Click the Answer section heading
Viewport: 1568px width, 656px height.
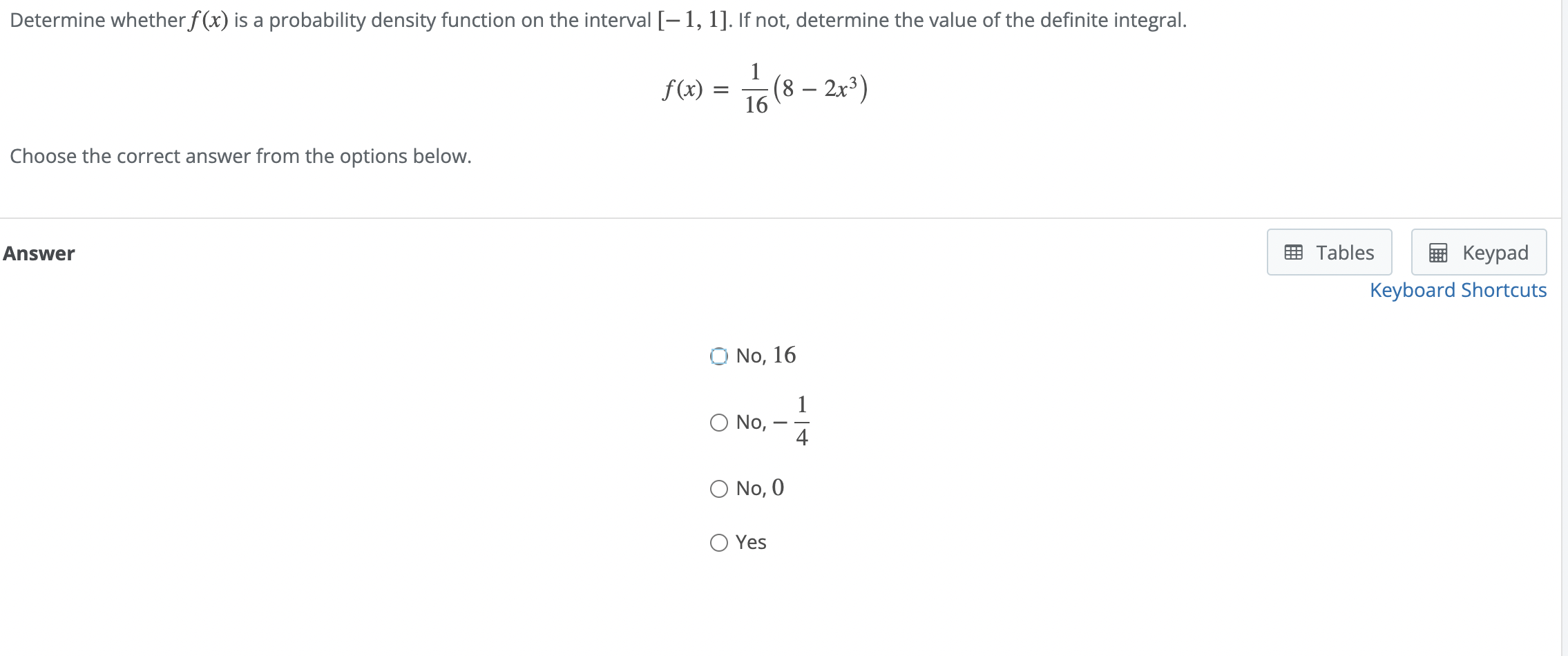point(38,253)
